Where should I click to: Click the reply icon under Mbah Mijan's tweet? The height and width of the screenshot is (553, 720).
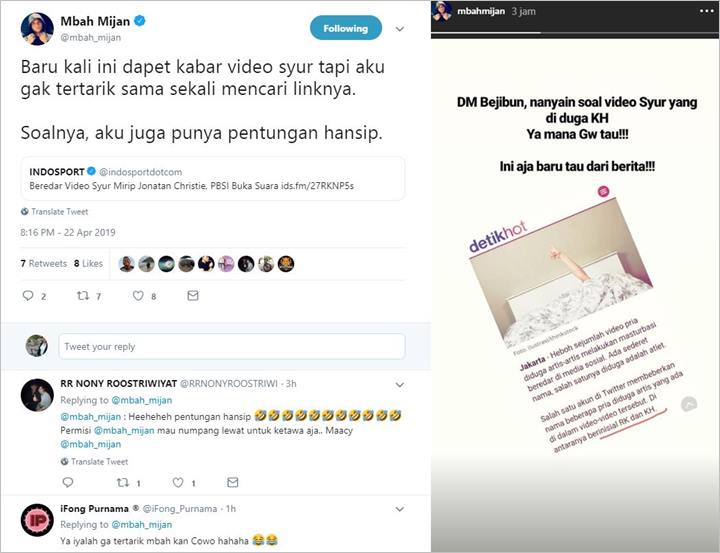point(28,295)
